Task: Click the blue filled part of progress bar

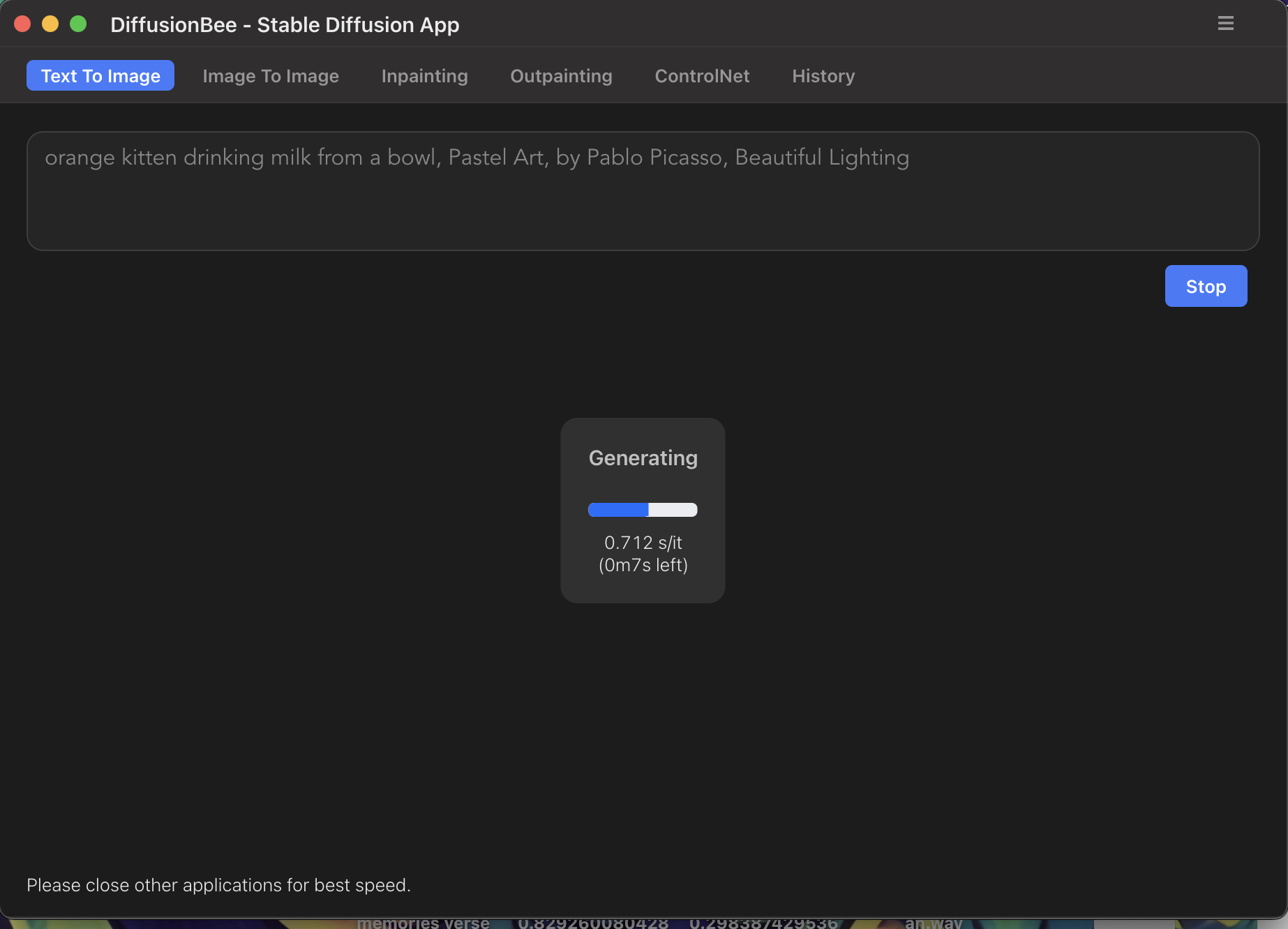Action: (617, 510)
